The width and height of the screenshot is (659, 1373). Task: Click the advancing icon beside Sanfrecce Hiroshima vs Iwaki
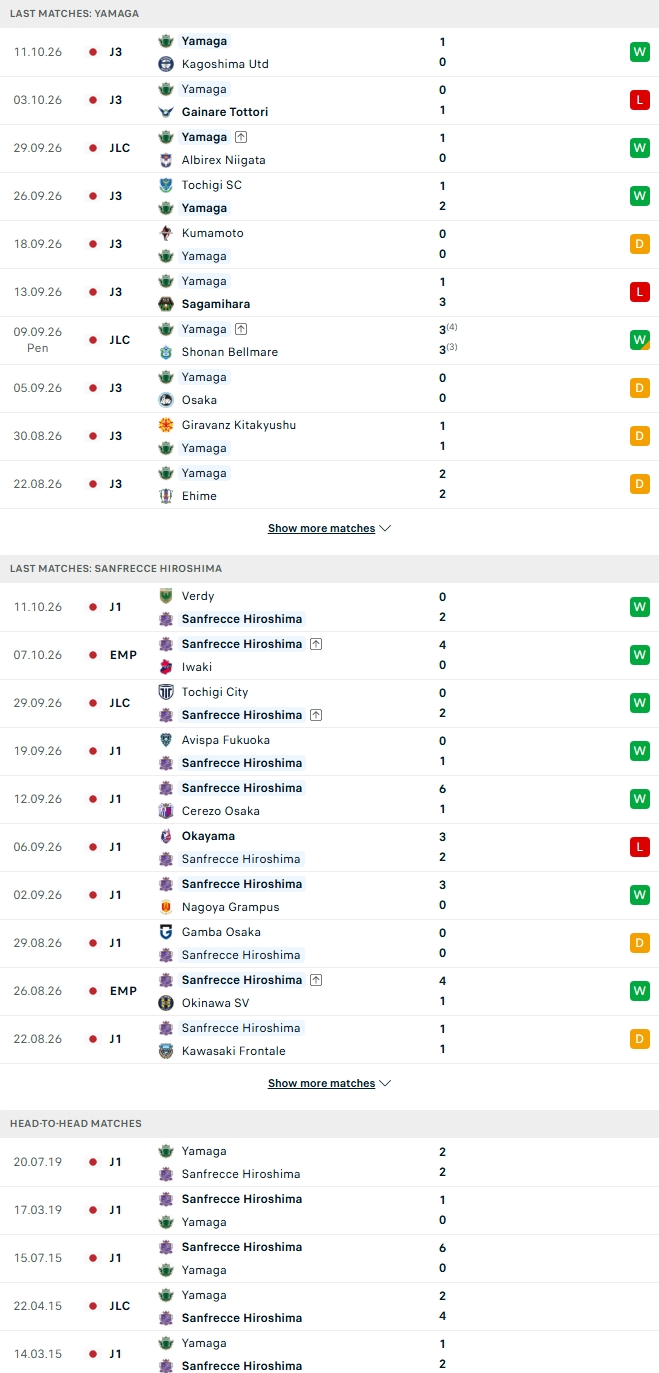(x=316, y=644)
